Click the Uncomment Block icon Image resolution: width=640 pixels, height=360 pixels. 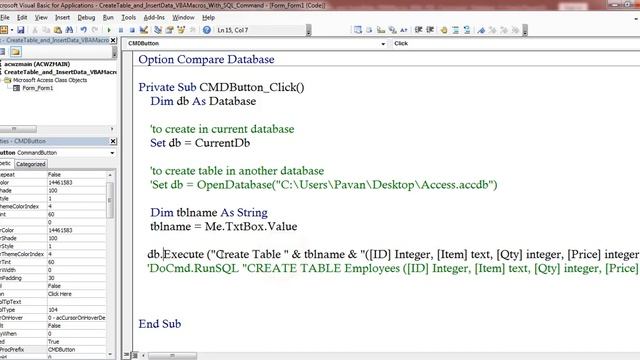[467, 30]
